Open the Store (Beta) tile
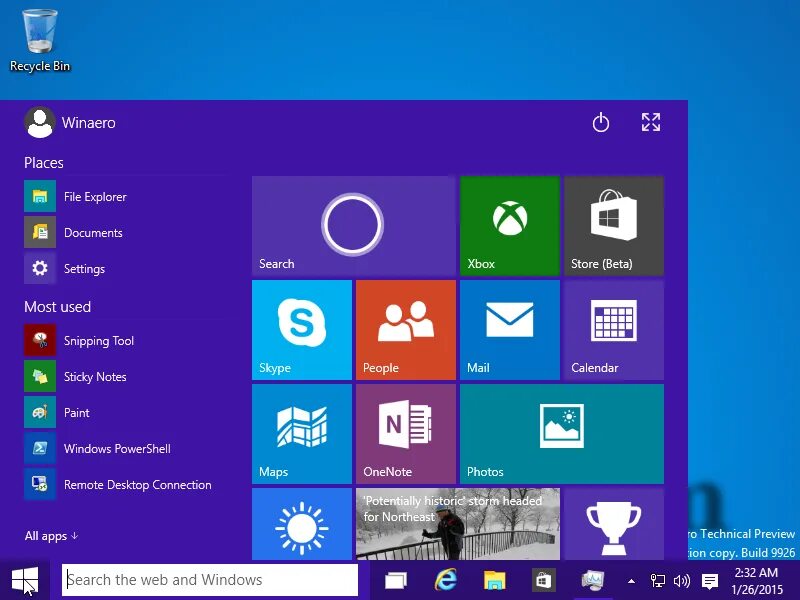 pyautogui.click(x=613, y=225)
